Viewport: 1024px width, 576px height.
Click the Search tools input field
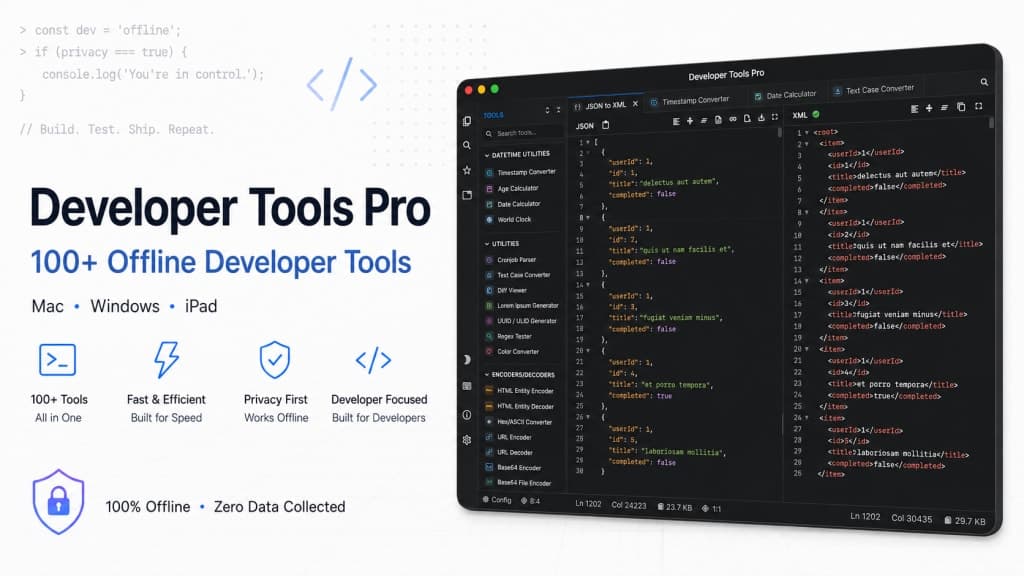pos(522,133)
